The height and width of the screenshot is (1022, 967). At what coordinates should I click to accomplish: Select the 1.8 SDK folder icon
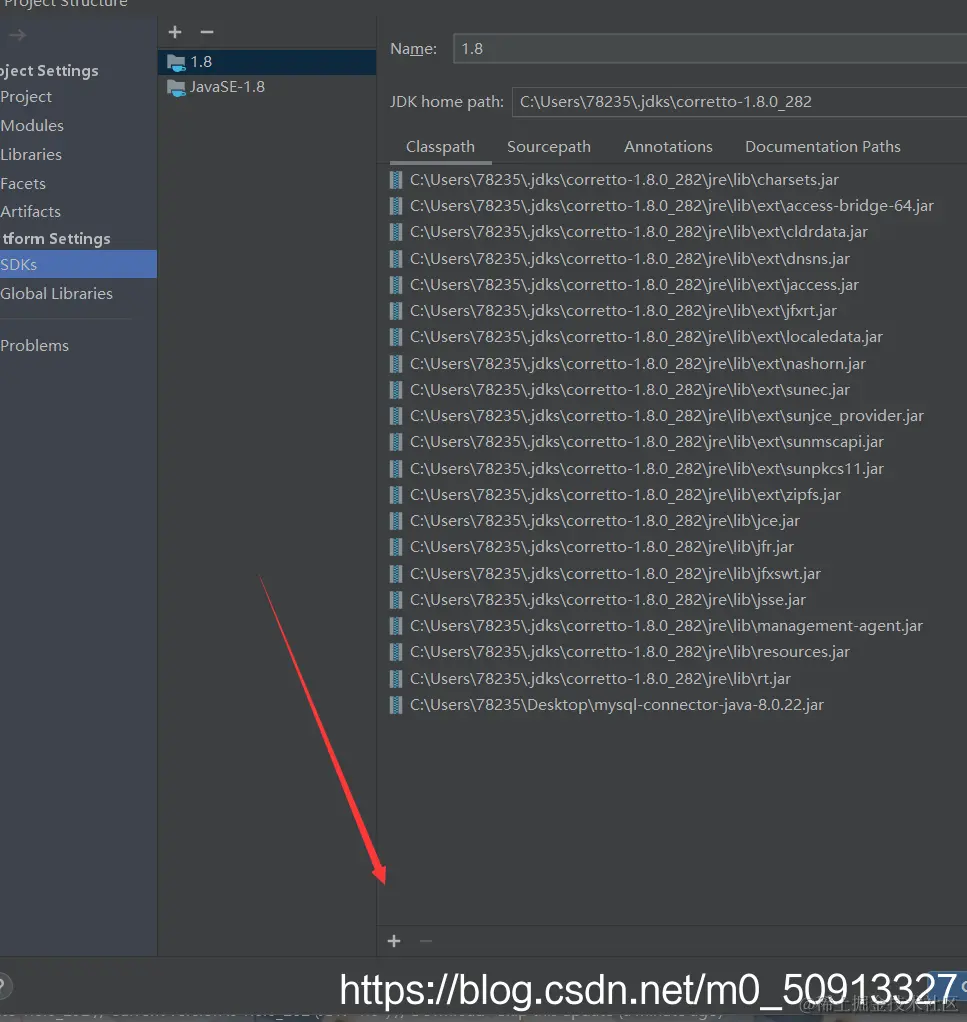(x=176, y=63)
